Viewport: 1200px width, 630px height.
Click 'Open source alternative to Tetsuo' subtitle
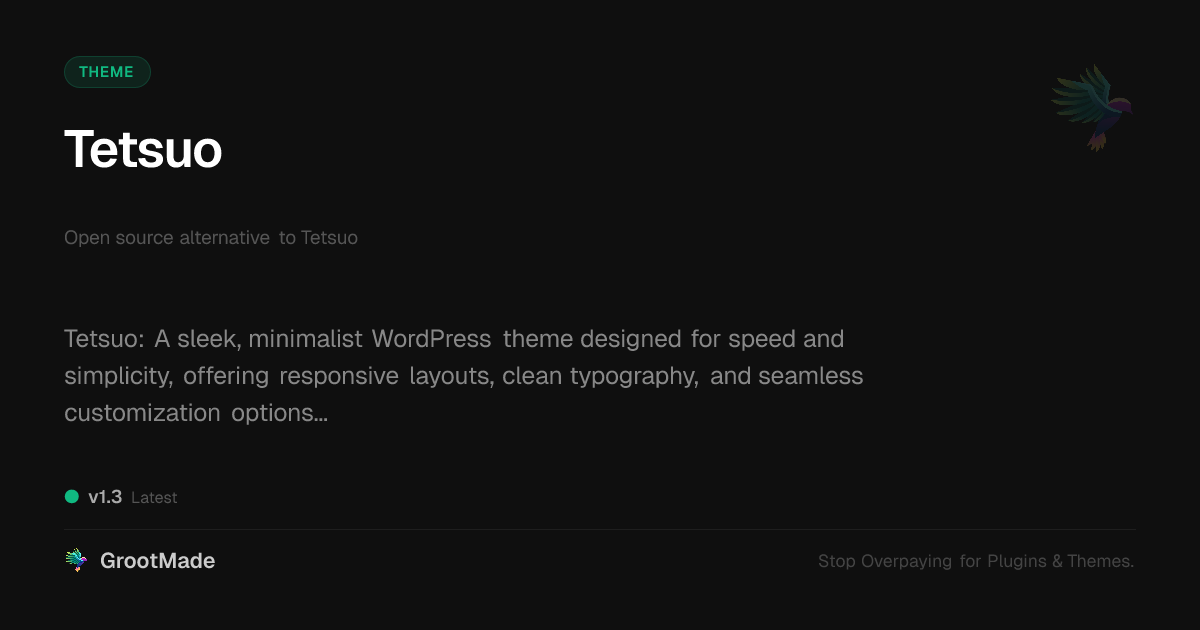pos(211,238)
